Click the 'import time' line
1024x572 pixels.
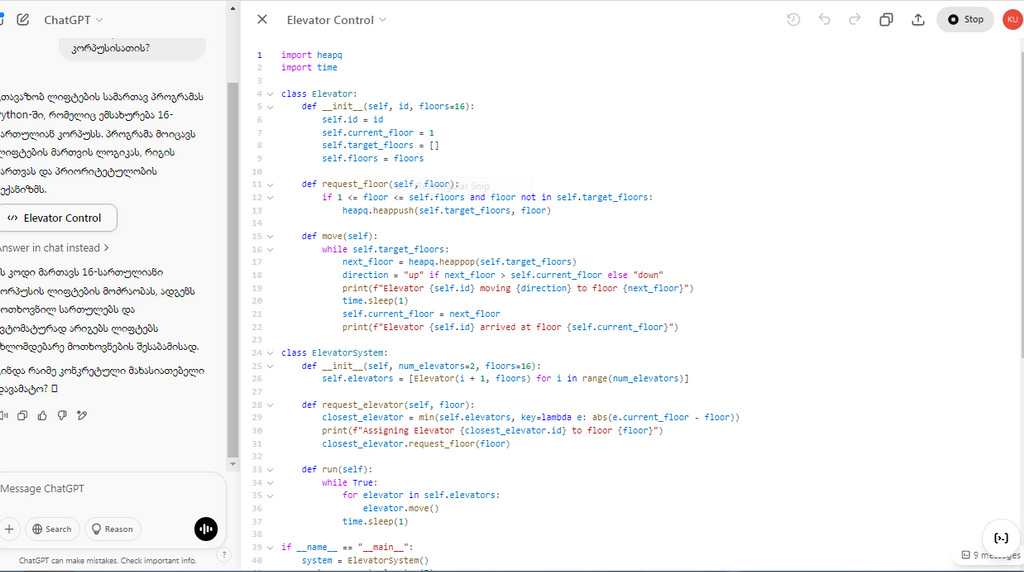point(310,67)
